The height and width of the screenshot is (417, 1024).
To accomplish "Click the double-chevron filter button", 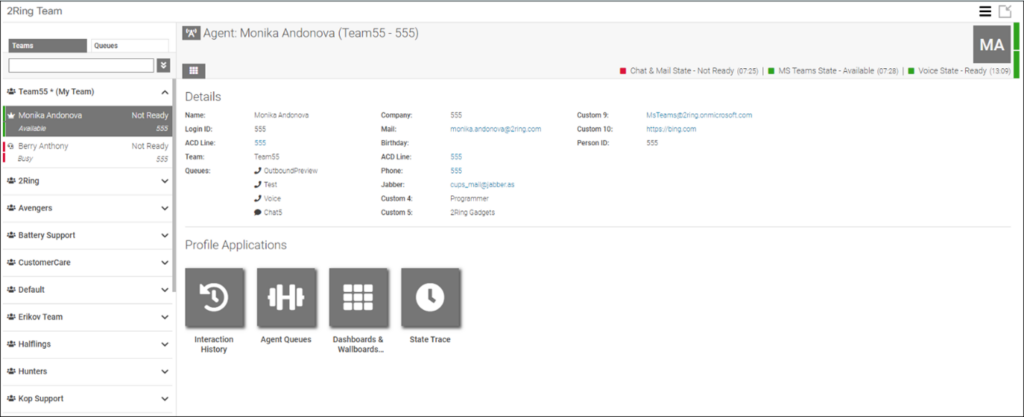I will pos(163,65).
